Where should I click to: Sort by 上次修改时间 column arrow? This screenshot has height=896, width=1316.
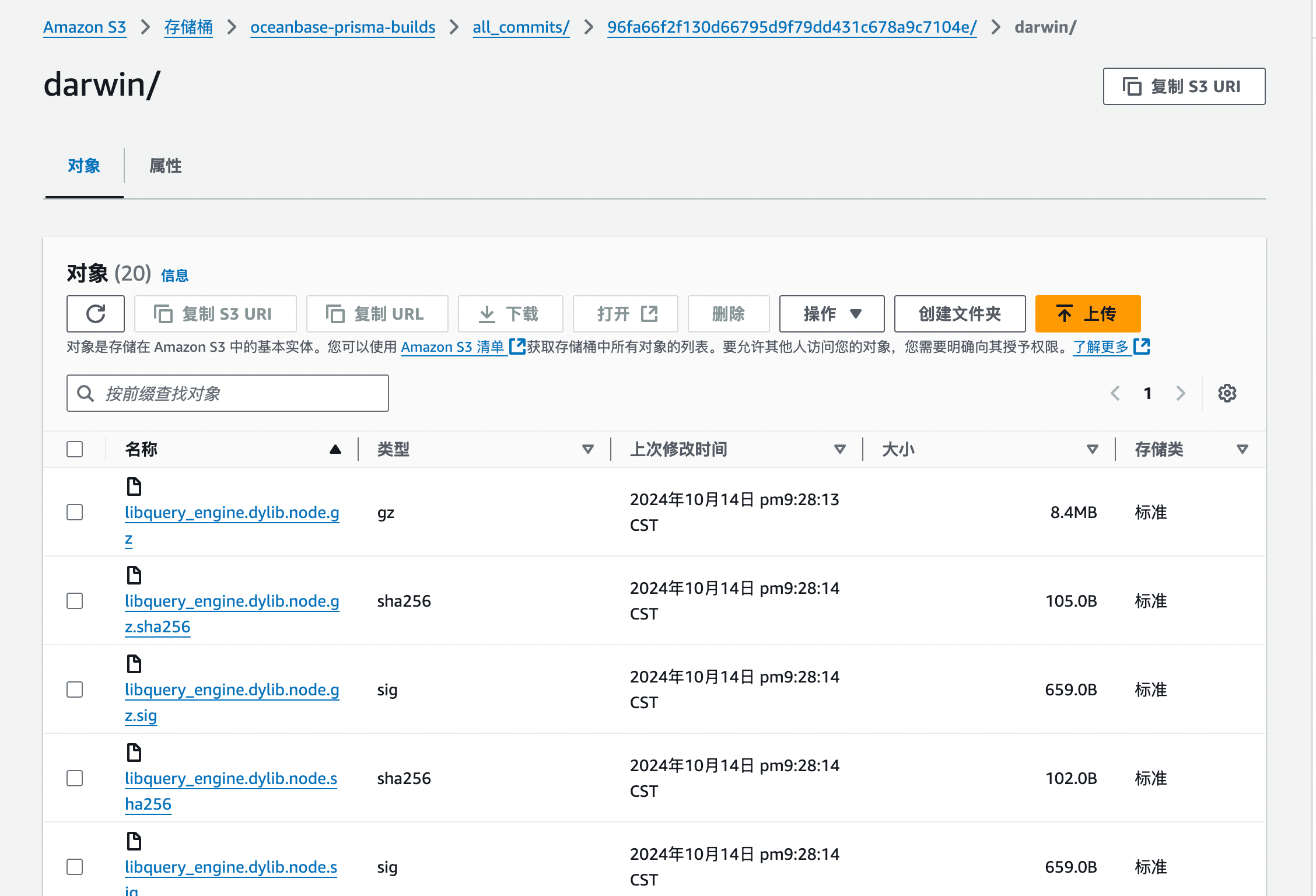click(840, 449)
